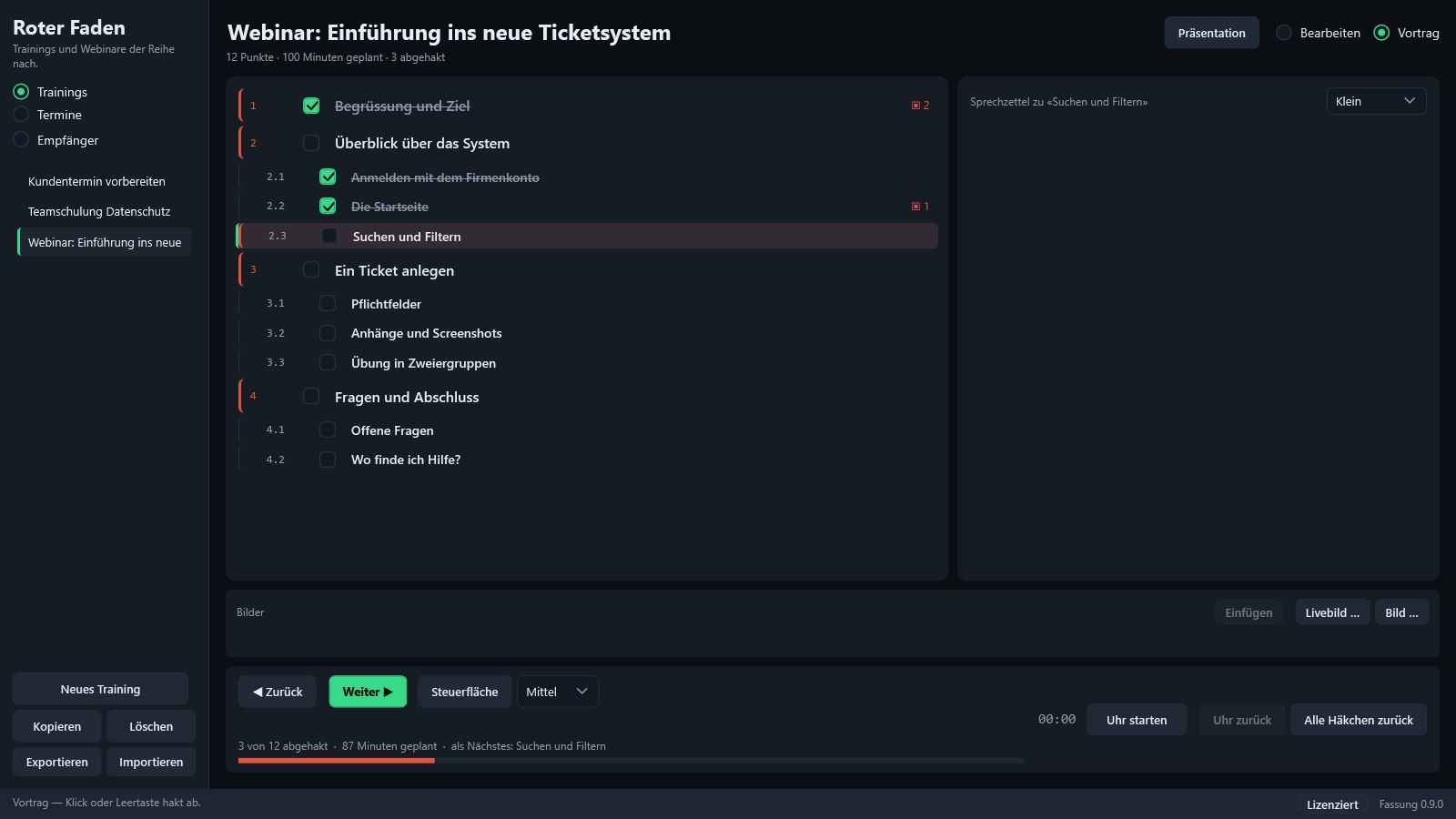This screenshot has height=819, width=1456.
Task: Advance with the Weiter button
Action: pyautogui.click(x=368, y=692)
